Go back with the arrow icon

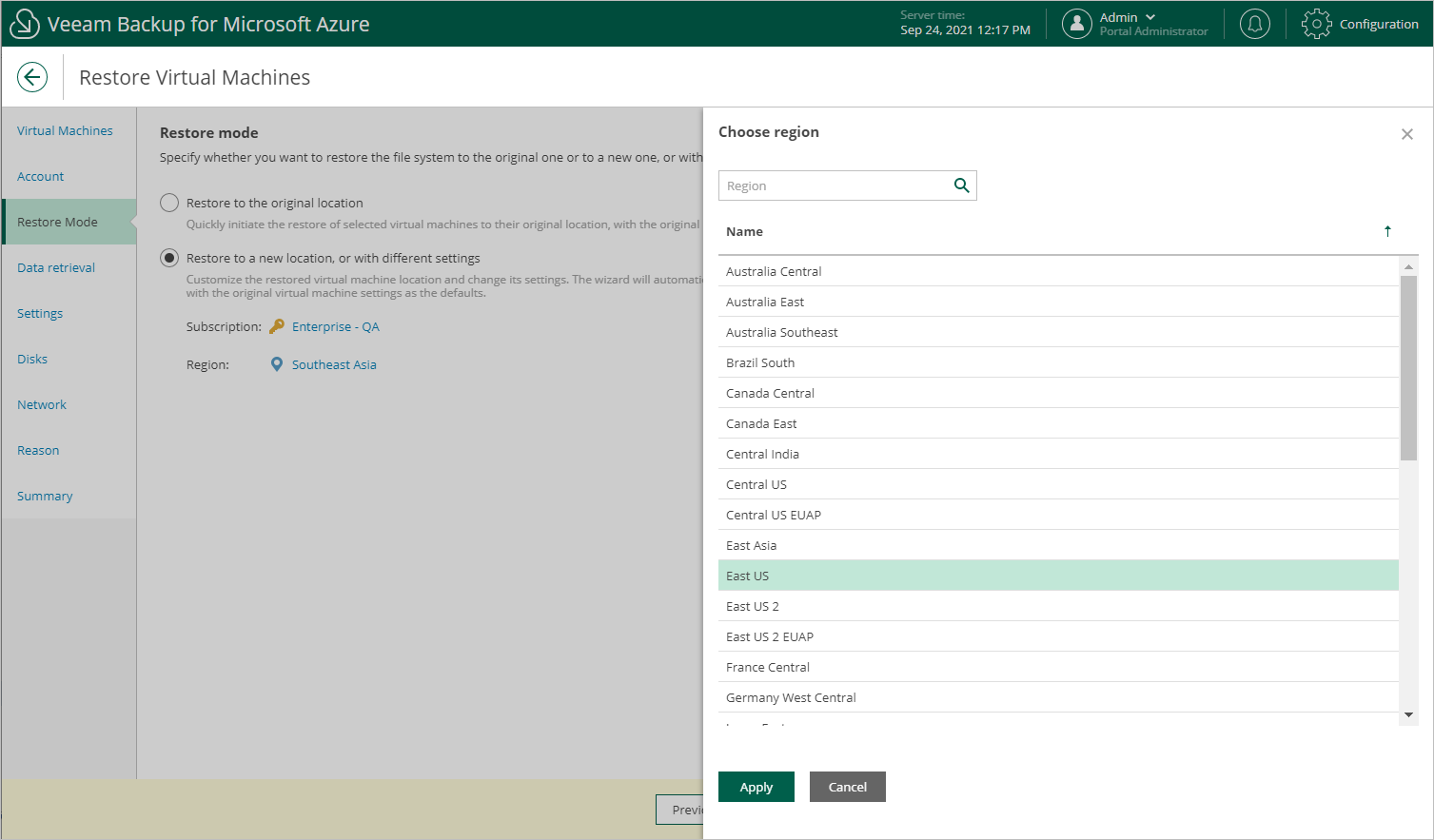32,77
